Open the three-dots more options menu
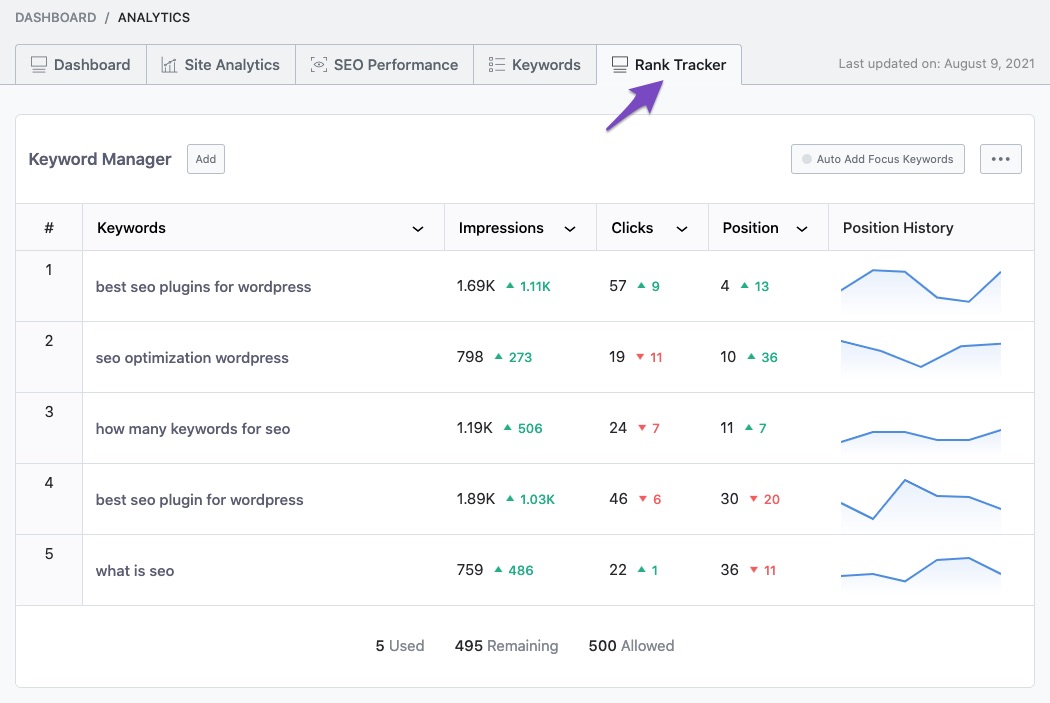1050x703 pixels. pos(1000,159)
